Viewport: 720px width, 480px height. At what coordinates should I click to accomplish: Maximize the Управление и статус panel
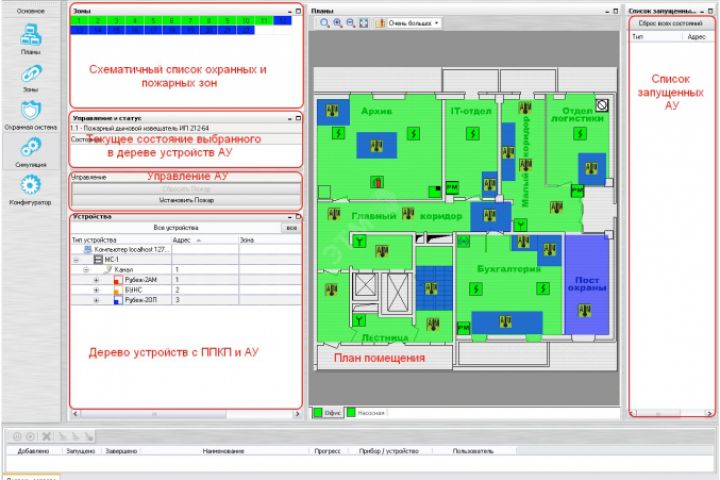pos(298,118)
